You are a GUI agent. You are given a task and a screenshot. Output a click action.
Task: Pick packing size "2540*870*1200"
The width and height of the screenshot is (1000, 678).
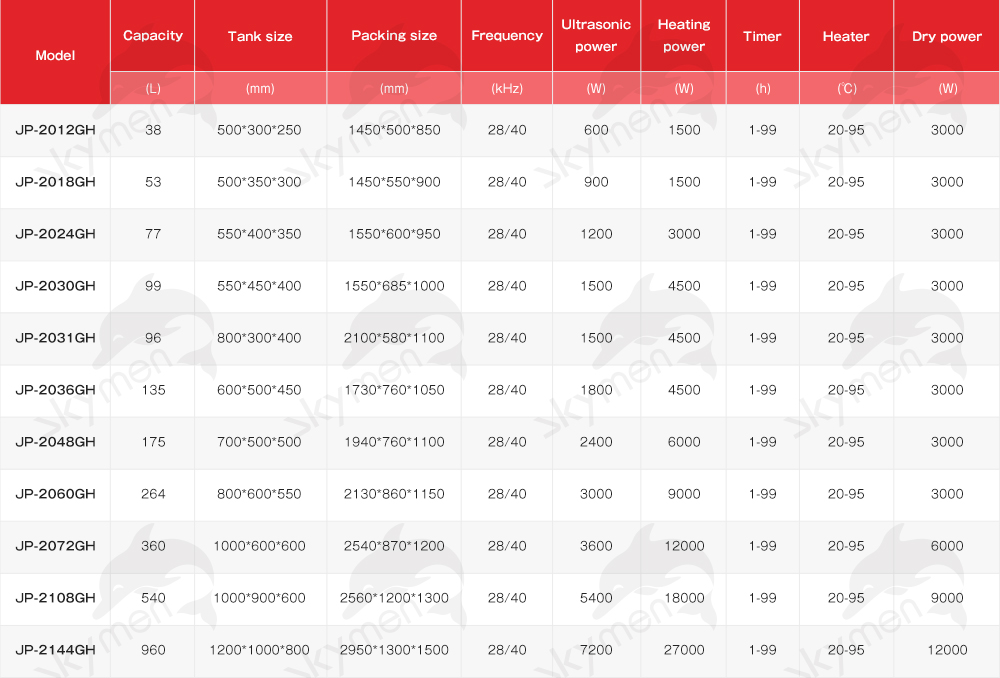pyautogui.click(x=394, y=546)
